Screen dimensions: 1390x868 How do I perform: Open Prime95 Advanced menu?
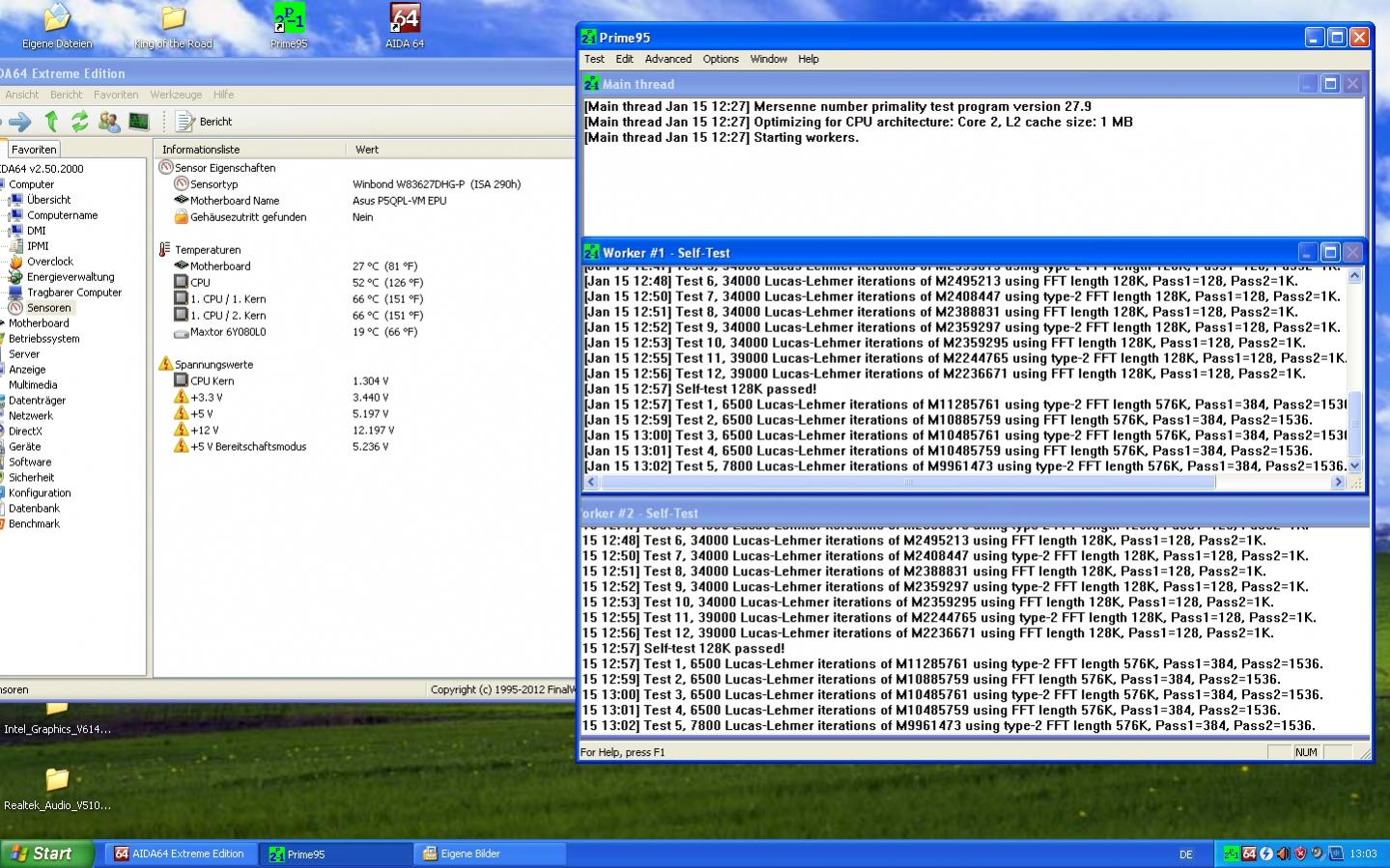(x=668, y=59)
